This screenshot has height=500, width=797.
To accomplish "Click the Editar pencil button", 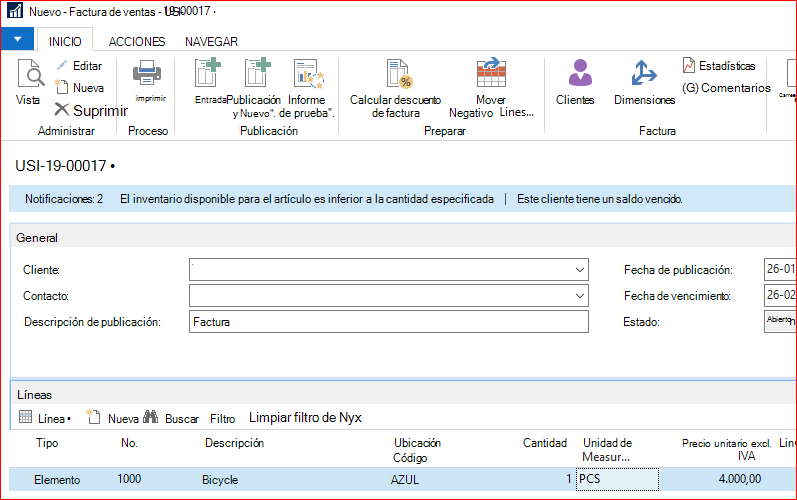I will pos(79,66).
